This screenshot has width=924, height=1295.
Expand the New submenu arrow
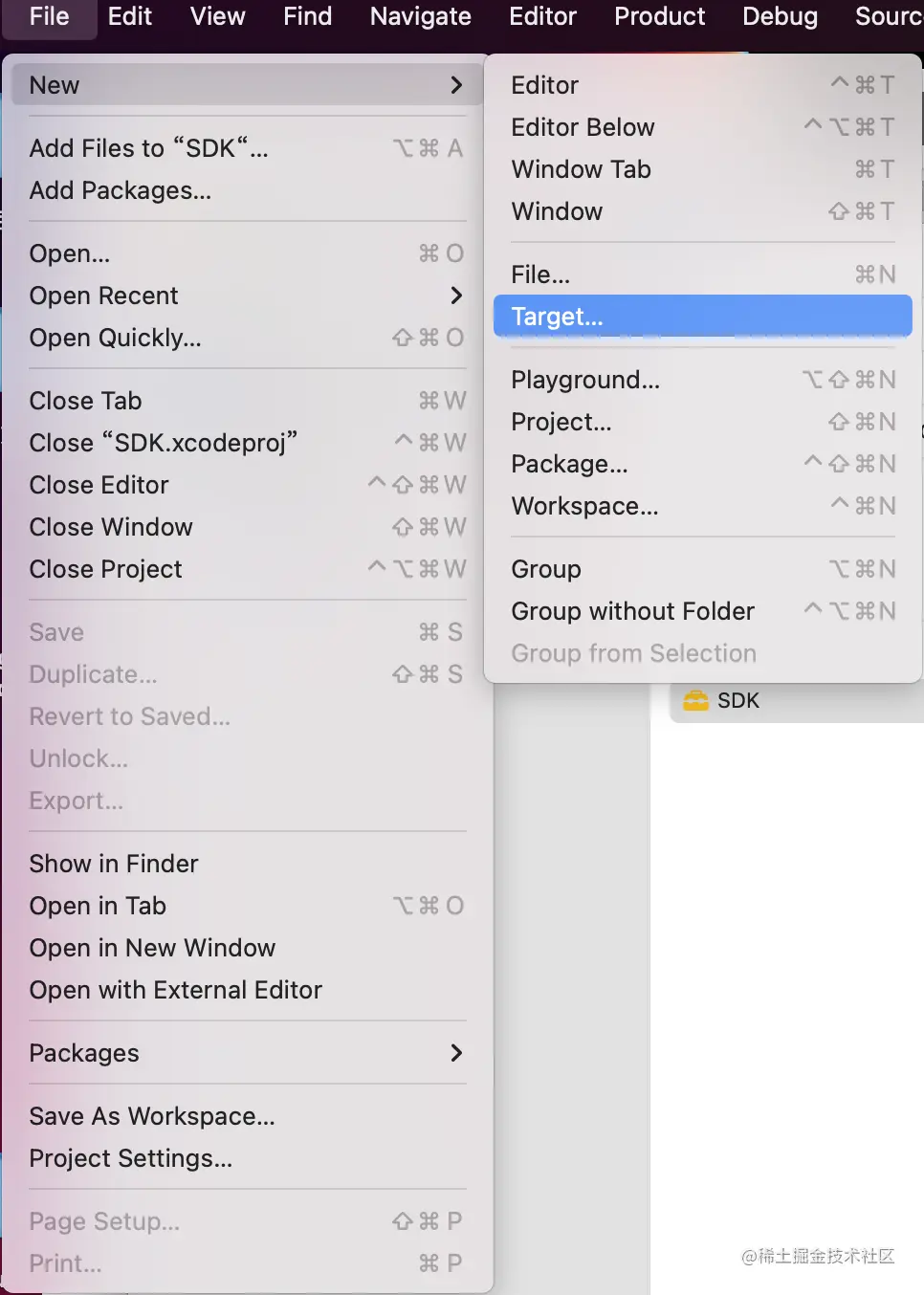456,85
